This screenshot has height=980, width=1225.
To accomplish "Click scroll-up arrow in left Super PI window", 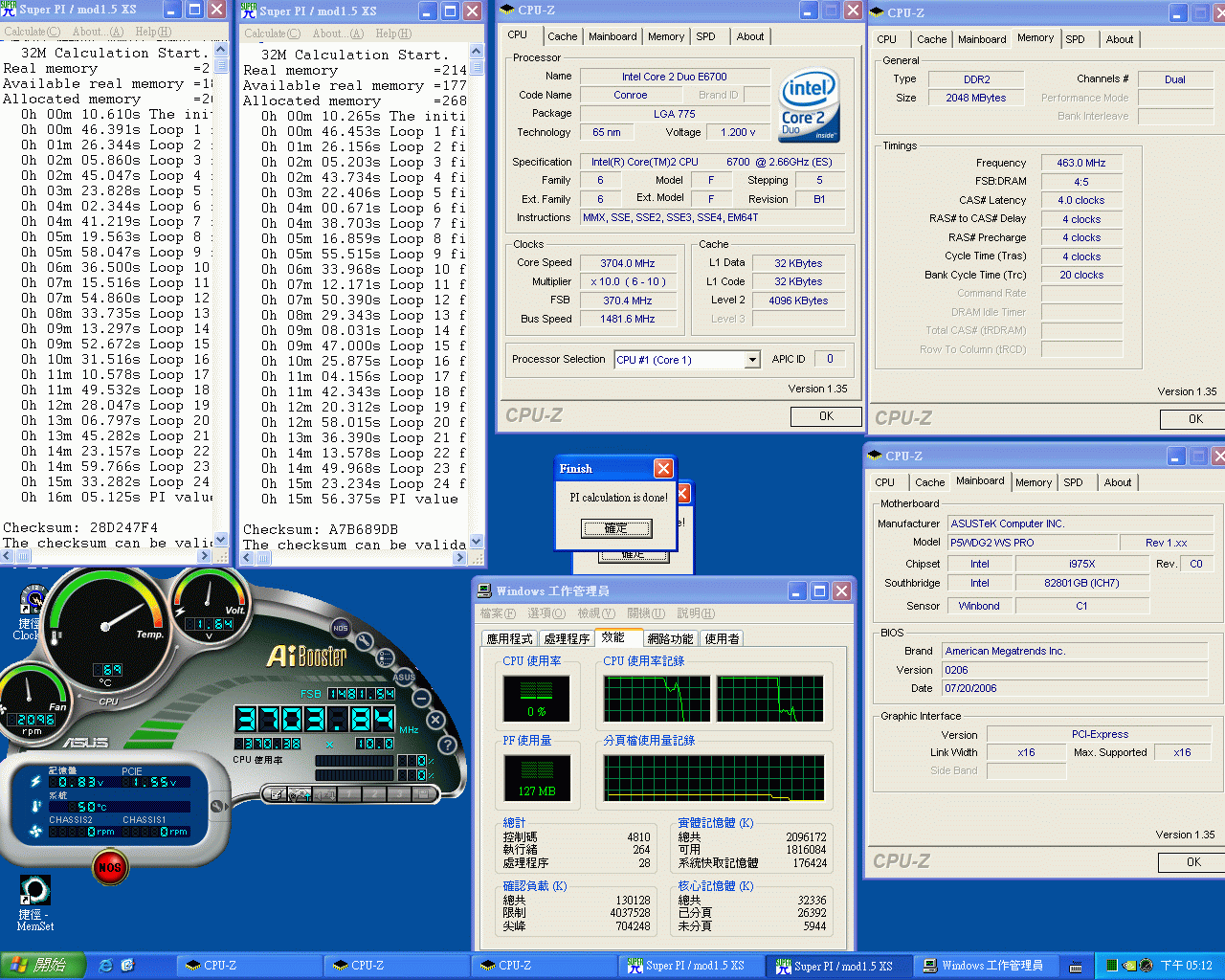I will click(x=221, y=49).
